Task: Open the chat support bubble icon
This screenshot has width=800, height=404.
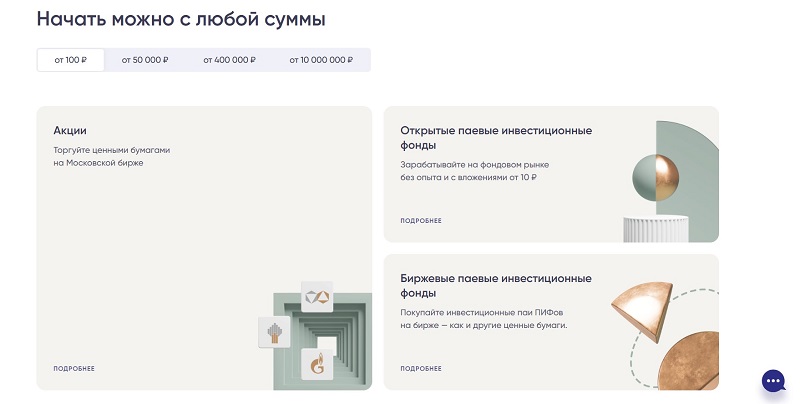Action: pyautogui.click(x=773, y=381)
